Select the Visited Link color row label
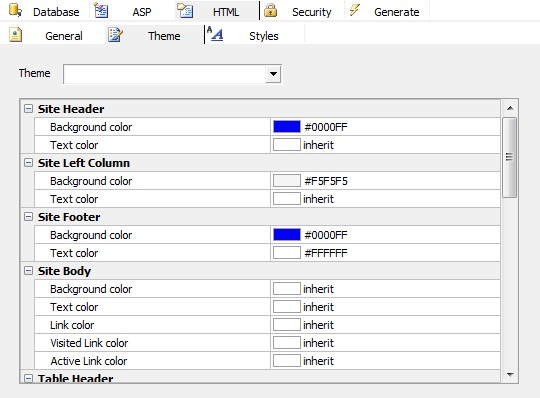 tap(89, 343)
